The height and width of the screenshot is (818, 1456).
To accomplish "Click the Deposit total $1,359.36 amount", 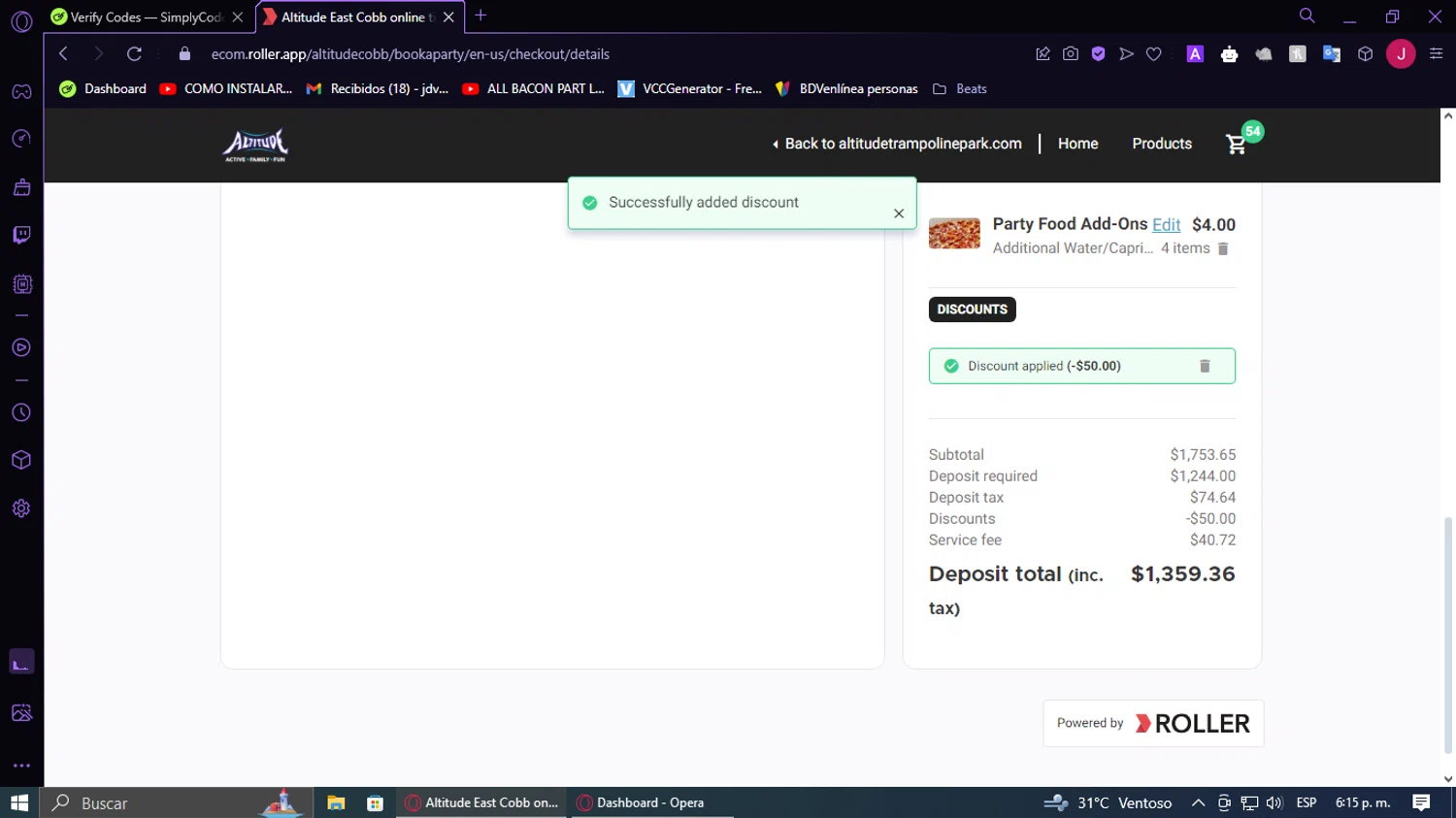I will (x=1183, y=573).
